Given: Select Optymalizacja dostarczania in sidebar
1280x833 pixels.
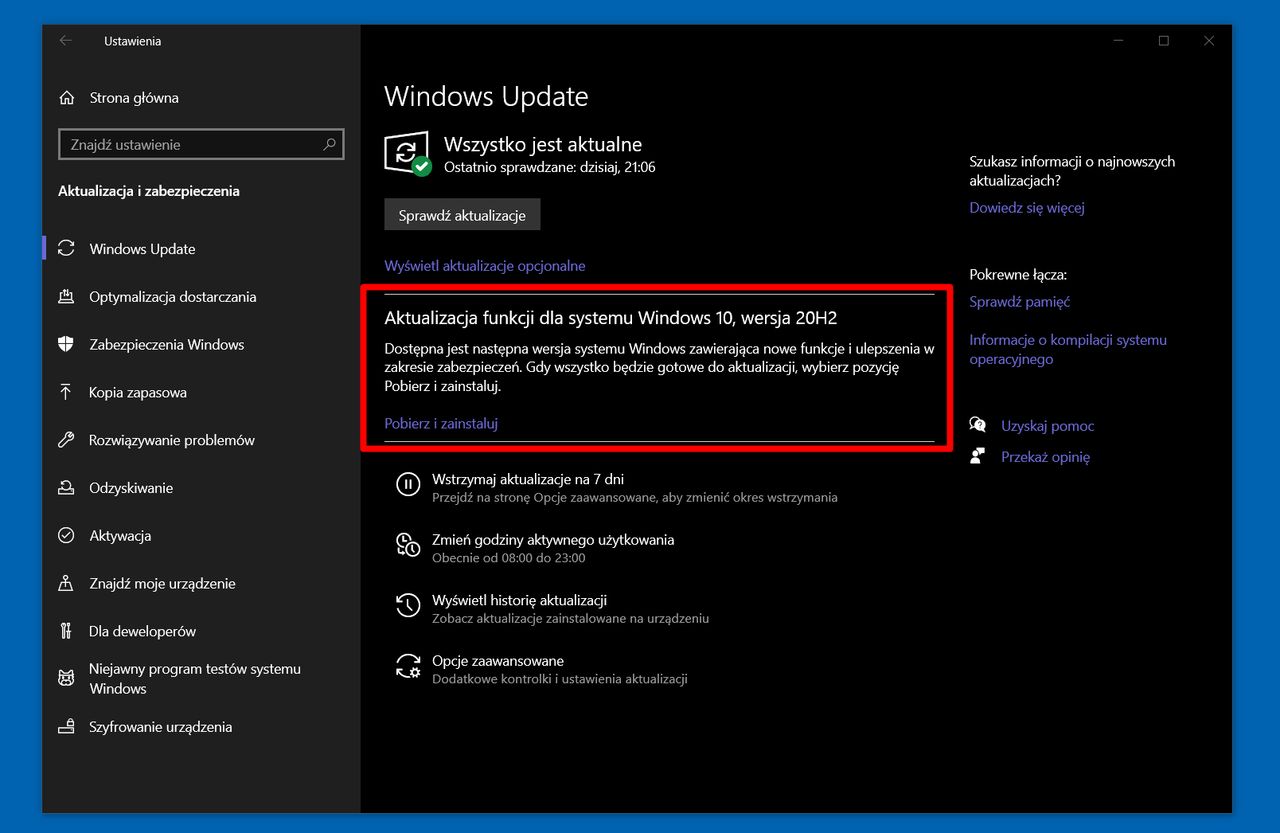Looking at the screenshot, I should 173,297.
